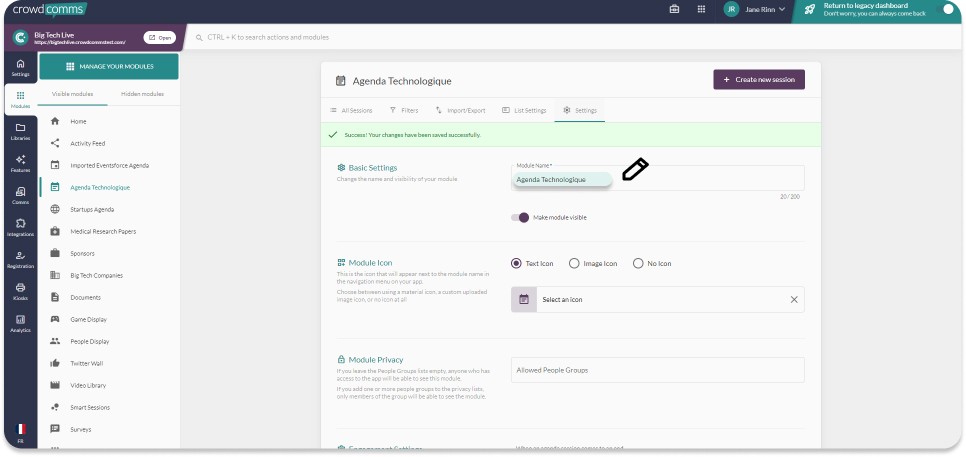Switch to the Hidden modules tab
This screenshot has height=457, width=966.
143,94
